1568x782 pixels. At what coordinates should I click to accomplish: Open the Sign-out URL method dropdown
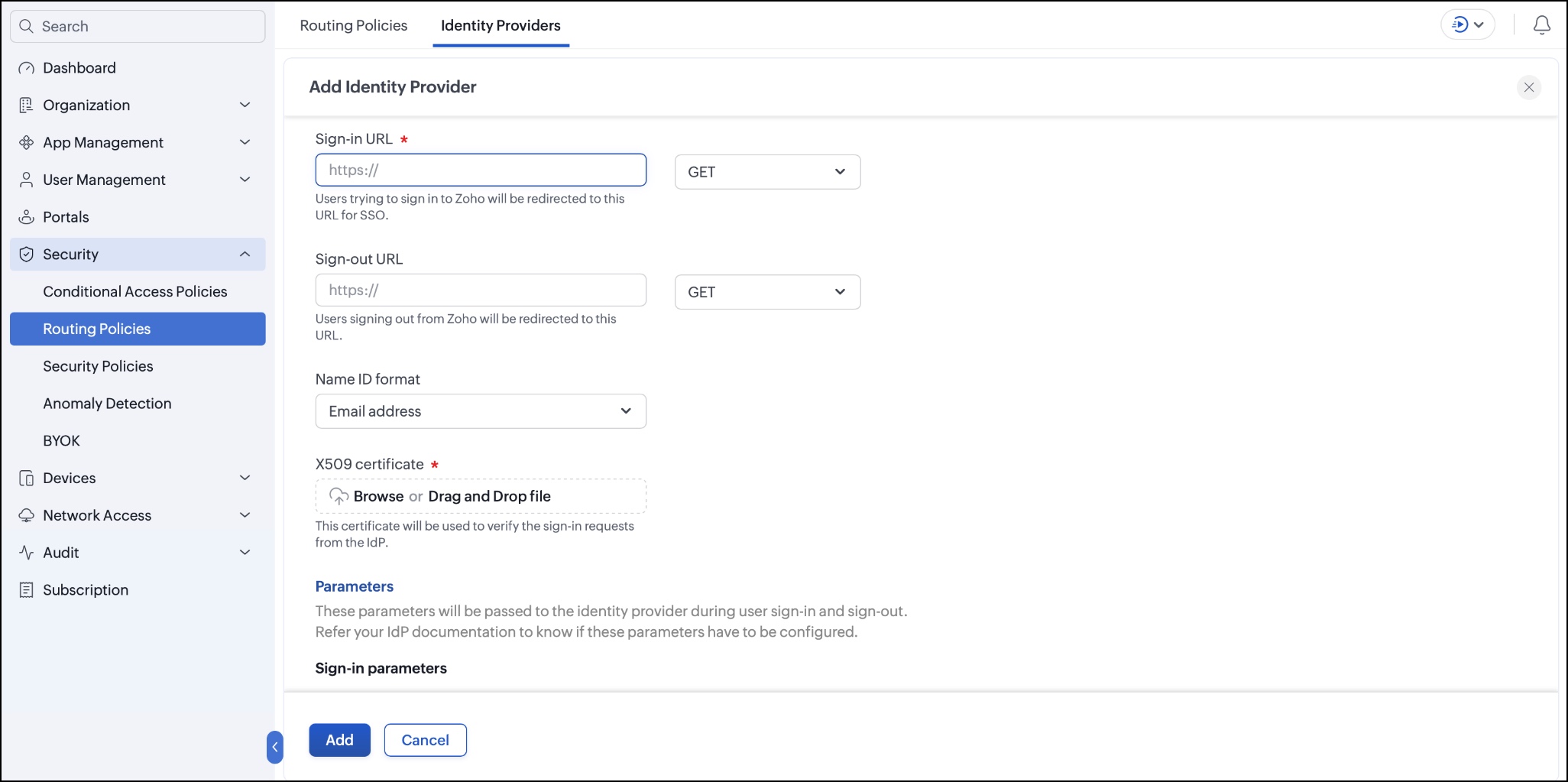[x=767, y=292]
